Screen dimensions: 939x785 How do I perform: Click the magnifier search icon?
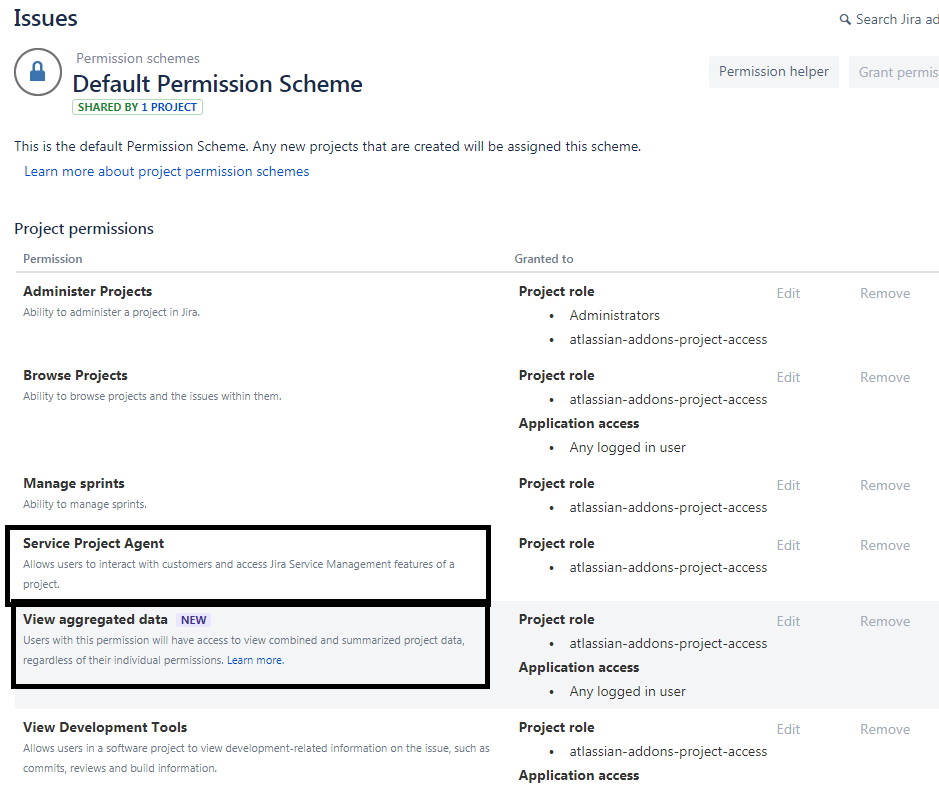tap(845, 20)
